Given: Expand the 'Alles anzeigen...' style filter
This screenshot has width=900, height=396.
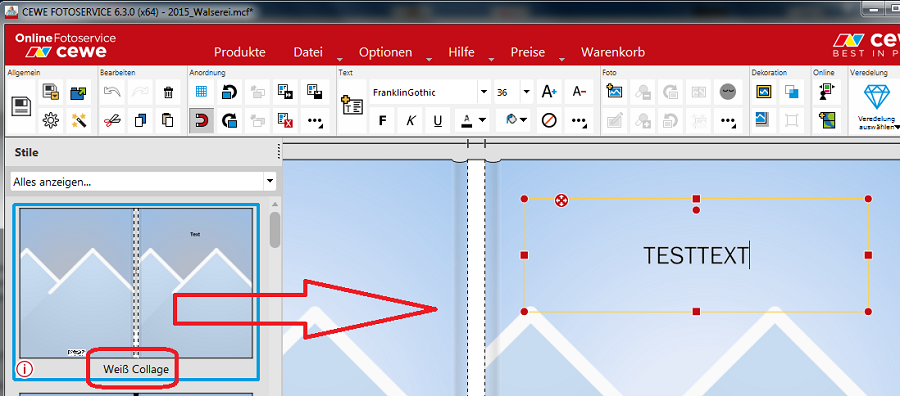Looking at the screenshot, I should click(x=269, y=181).
